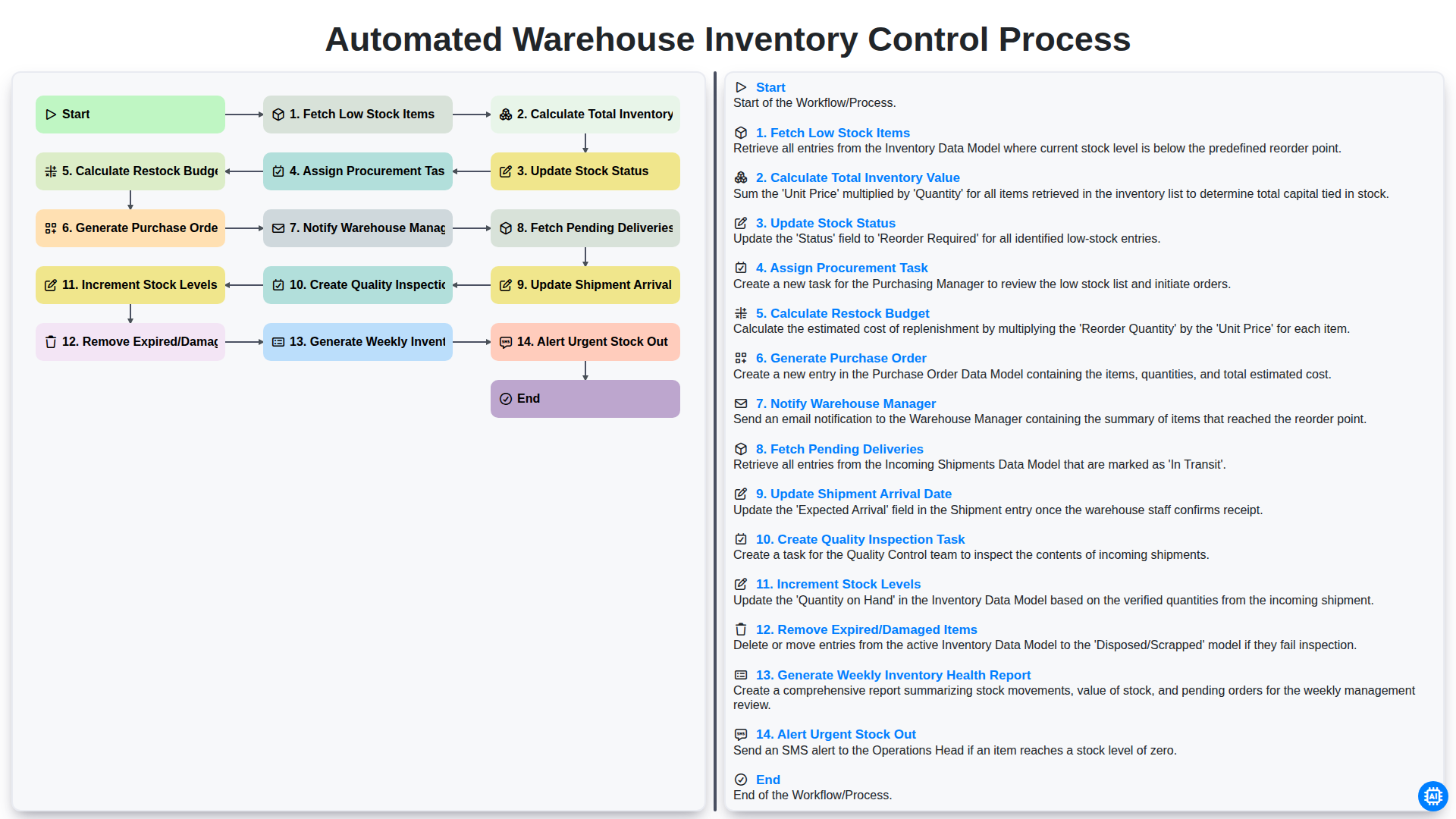Click 'Start of the Workflow/Process.' description text

tap(814, 103)
